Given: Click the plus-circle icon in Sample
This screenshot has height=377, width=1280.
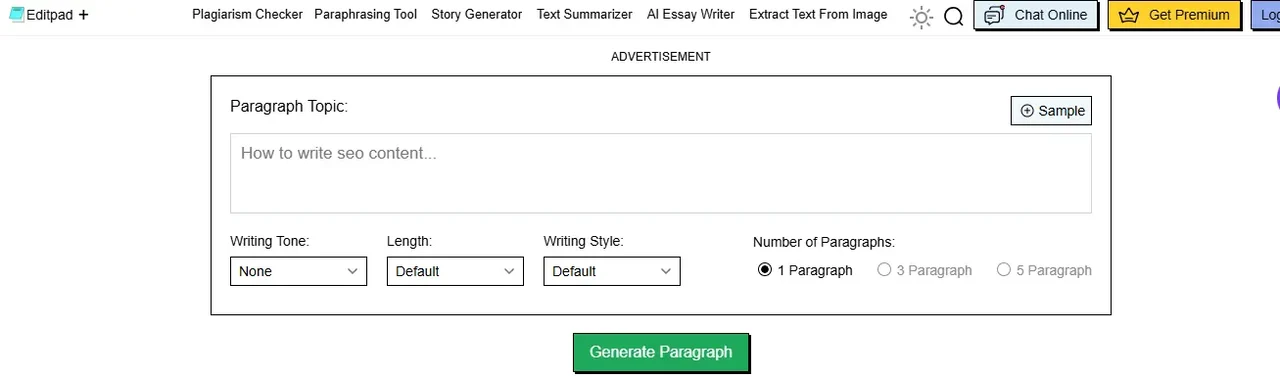Looking at the screenshot, I should (1027, 111).
